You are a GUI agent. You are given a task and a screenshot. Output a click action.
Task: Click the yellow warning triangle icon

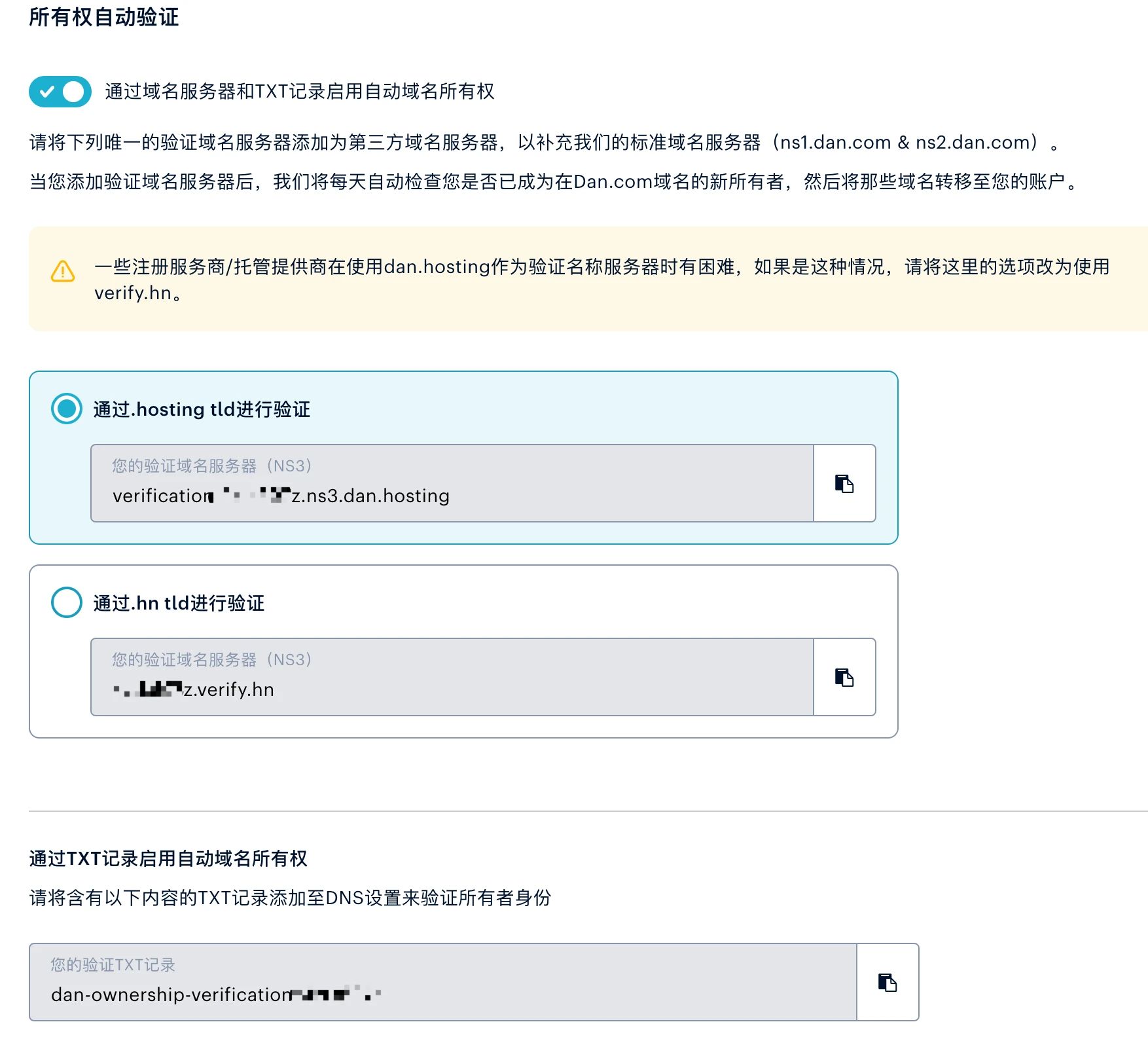click(x=63, y=271)
